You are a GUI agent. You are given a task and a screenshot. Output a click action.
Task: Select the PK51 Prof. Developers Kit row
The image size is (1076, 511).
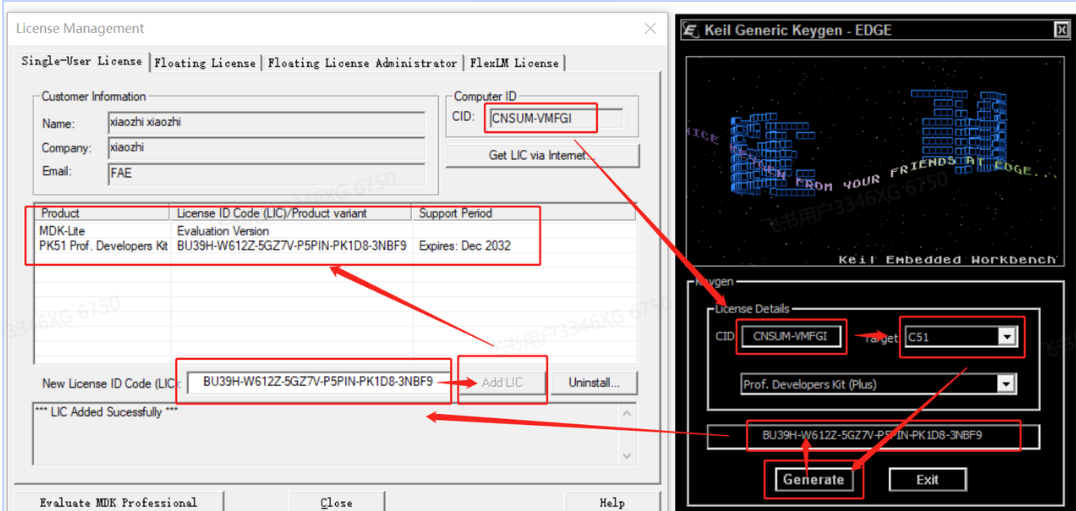[336, 245]
